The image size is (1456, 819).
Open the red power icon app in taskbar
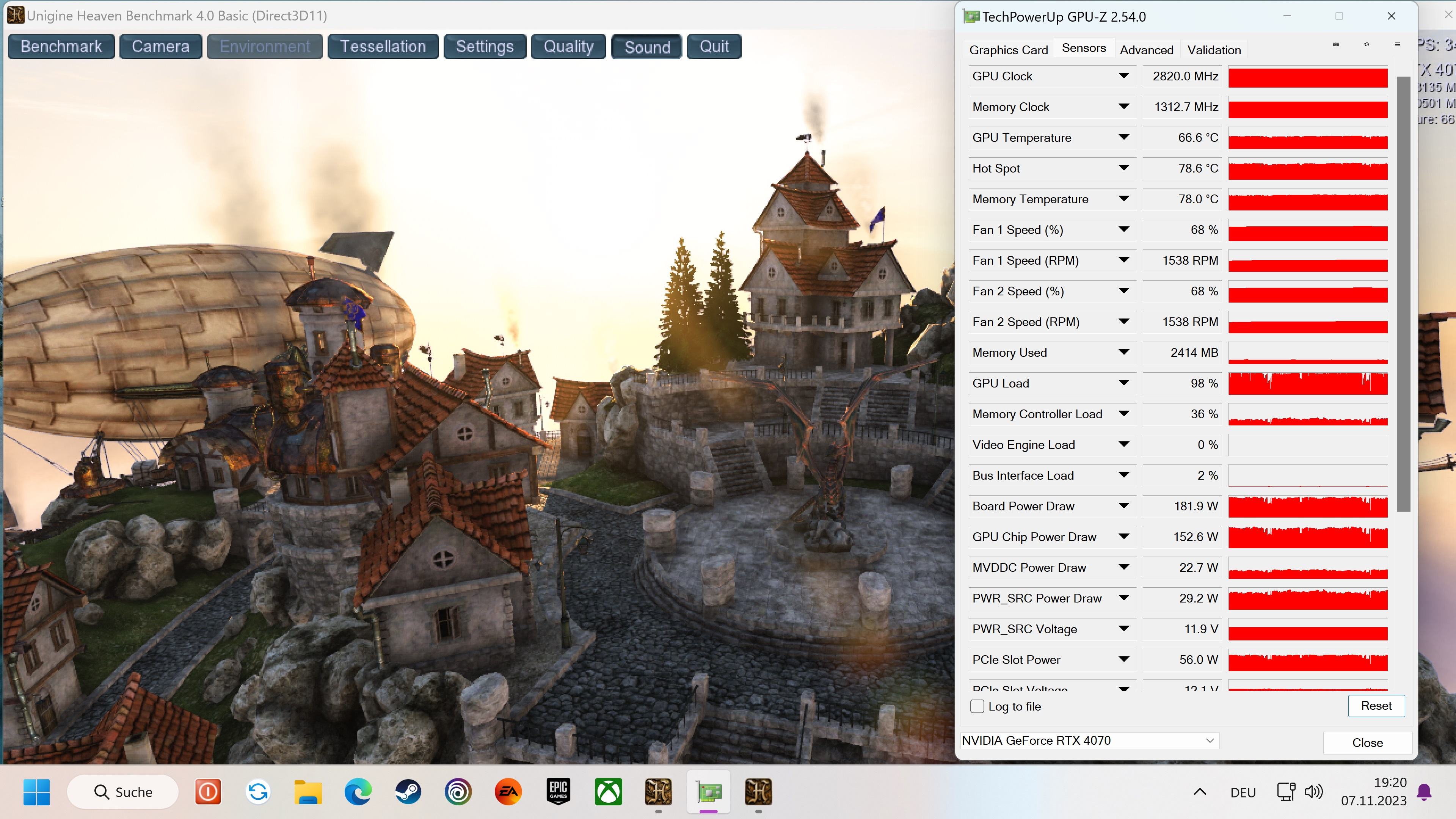[x=208, y=792]
